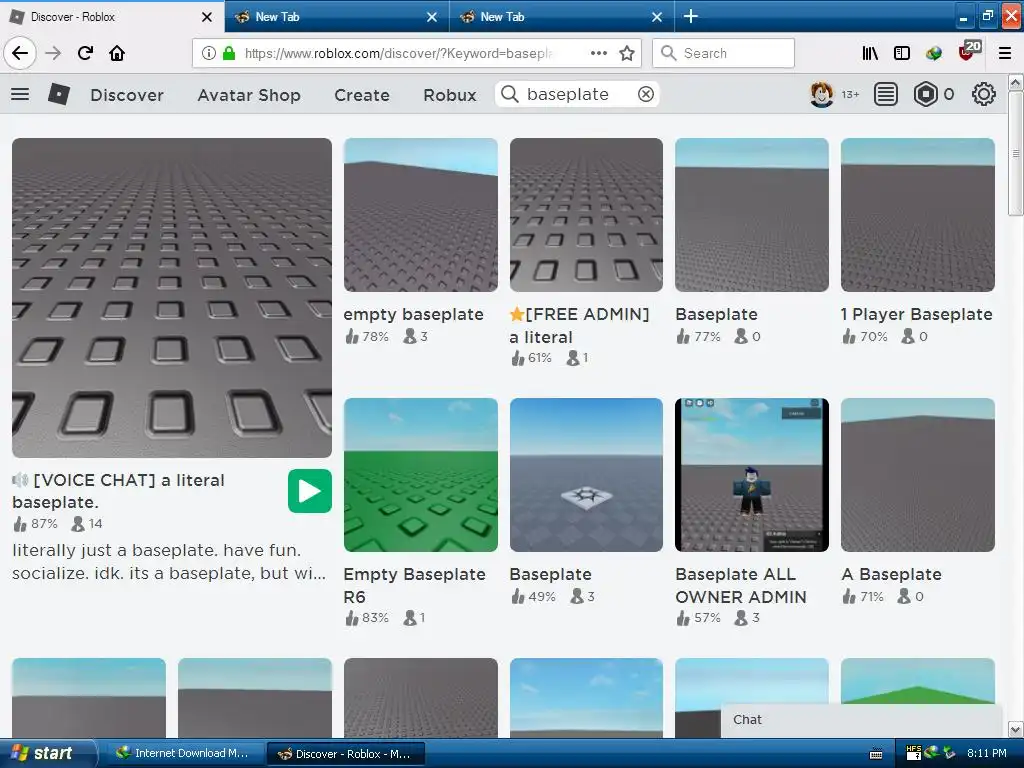Switch to the first New Tab

[x=336, y=17]
